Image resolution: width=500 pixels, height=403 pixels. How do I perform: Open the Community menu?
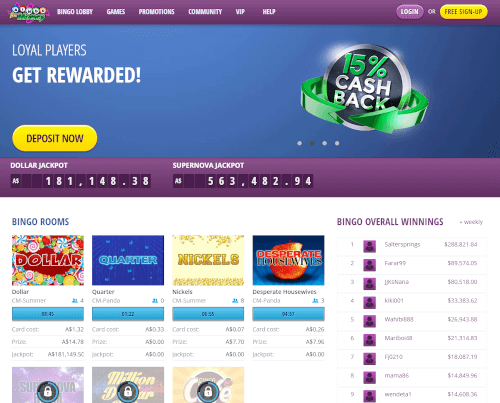point(205,12)
